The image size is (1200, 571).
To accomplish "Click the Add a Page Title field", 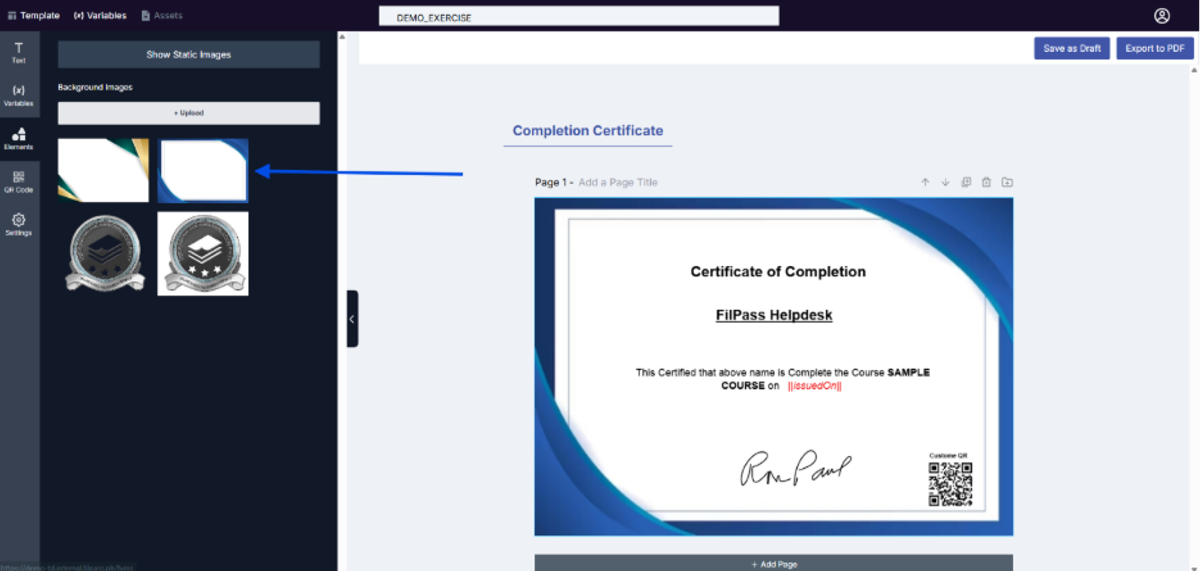I will (x=618, y=182).
